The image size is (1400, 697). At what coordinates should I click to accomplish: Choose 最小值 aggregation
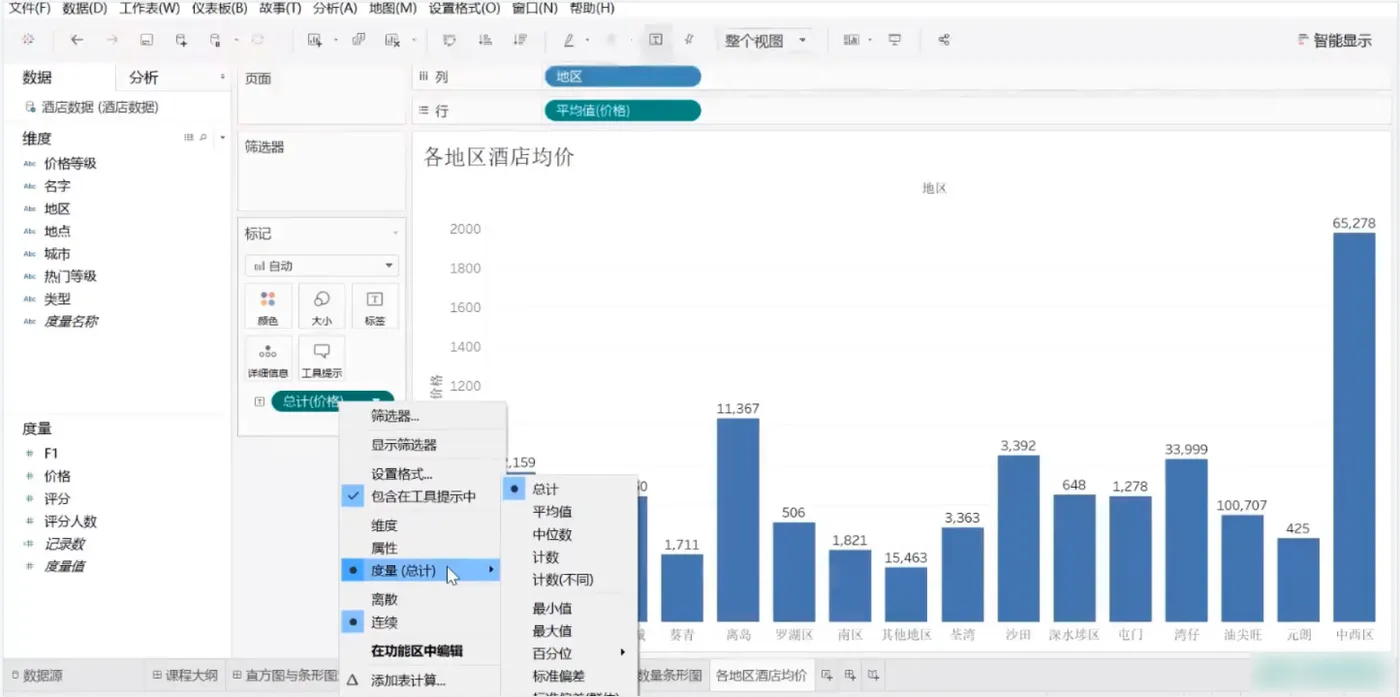pos(569,608)
